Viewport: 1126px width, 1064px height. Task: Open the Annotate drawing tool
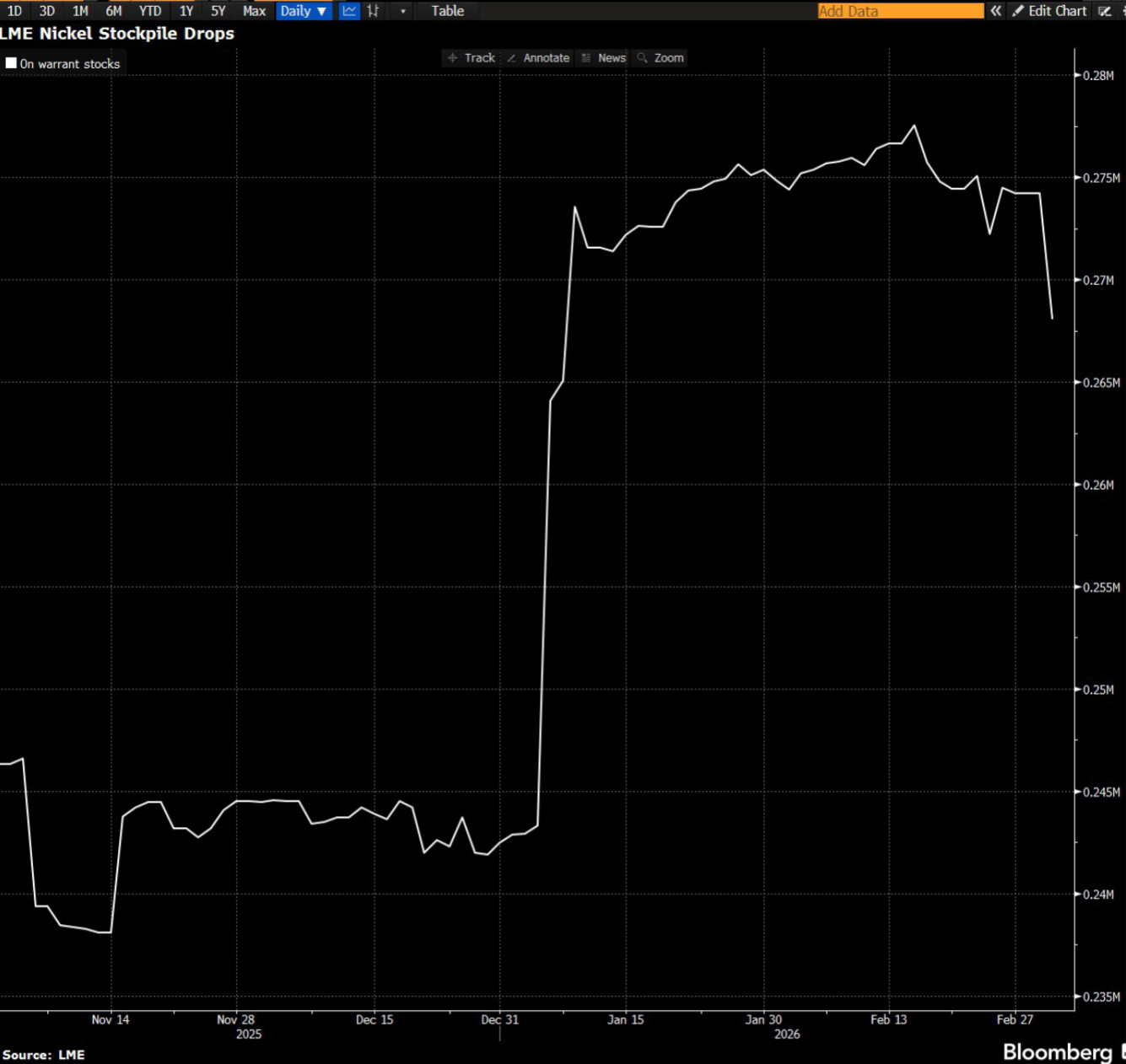(538, 58)
